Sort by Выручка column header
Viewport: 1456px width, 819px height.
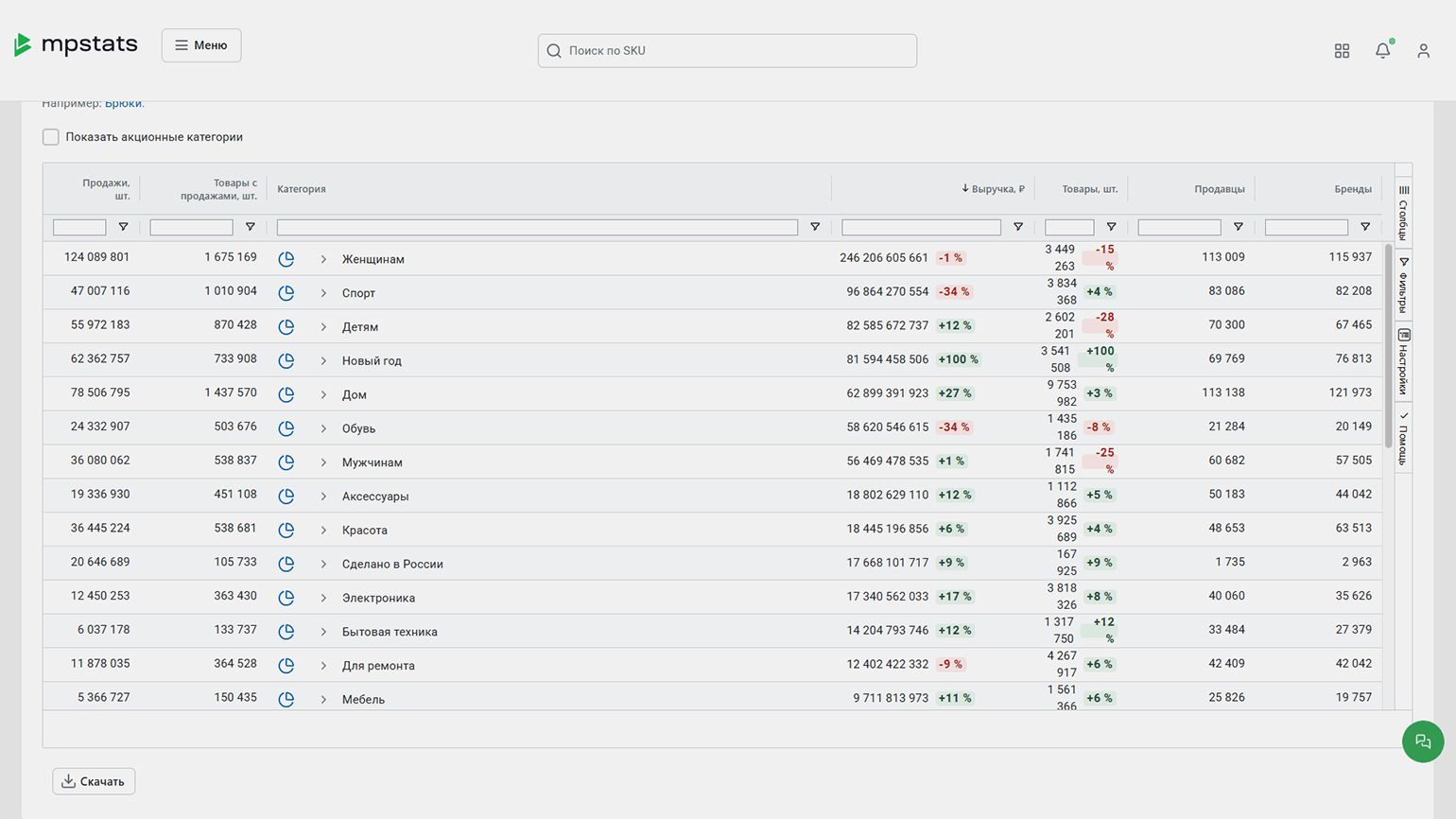click(x=997, y=189)
